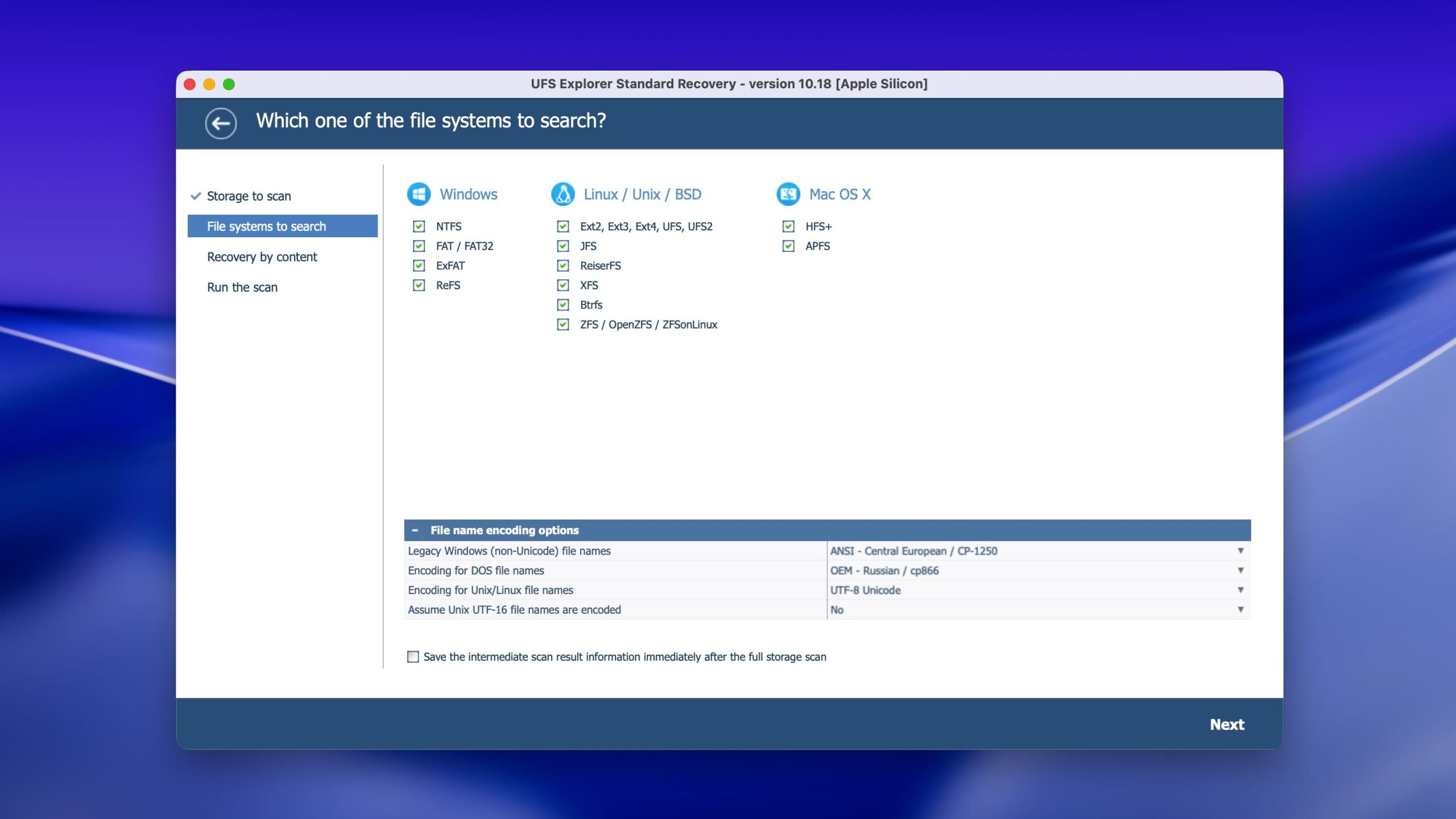Enable saving intermediate scan result information
1456x819 pixels.
pos(413,657)
